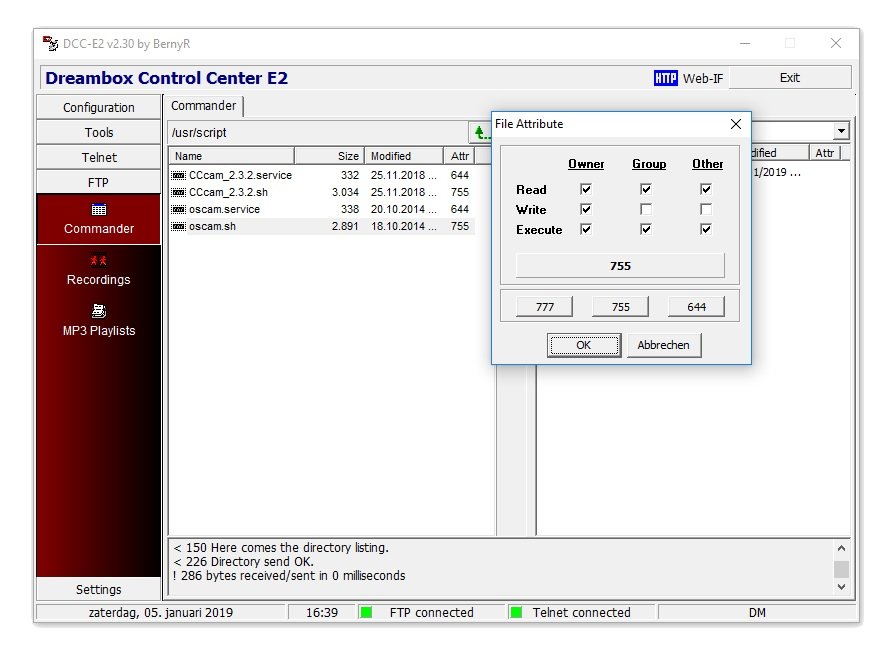The height and width of the screenshot is (653, 882).
Task: Close the File Attribute dialog
Action: pos(736,124)
